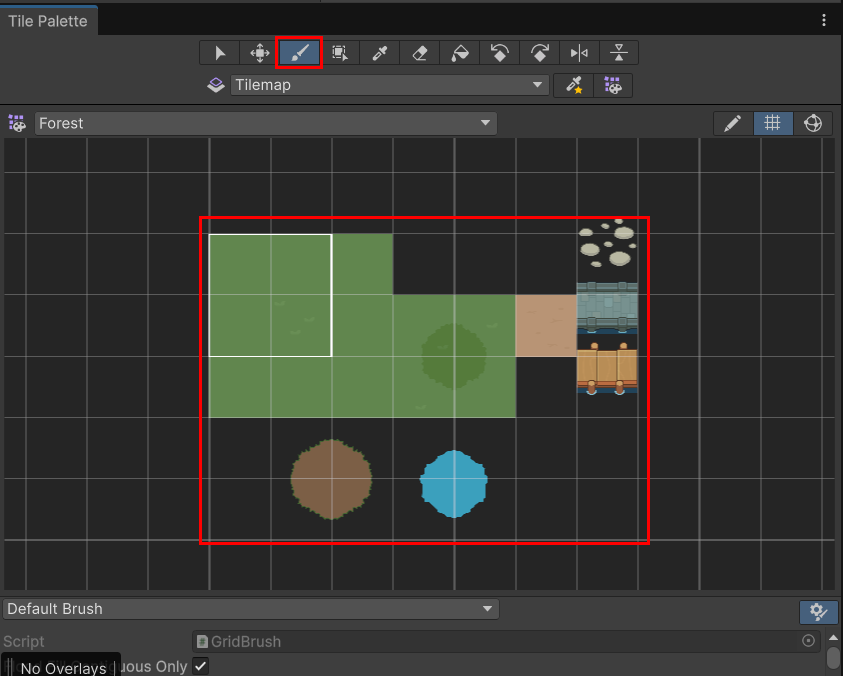Select the Flood Fill bucket tool

(460, 53)
